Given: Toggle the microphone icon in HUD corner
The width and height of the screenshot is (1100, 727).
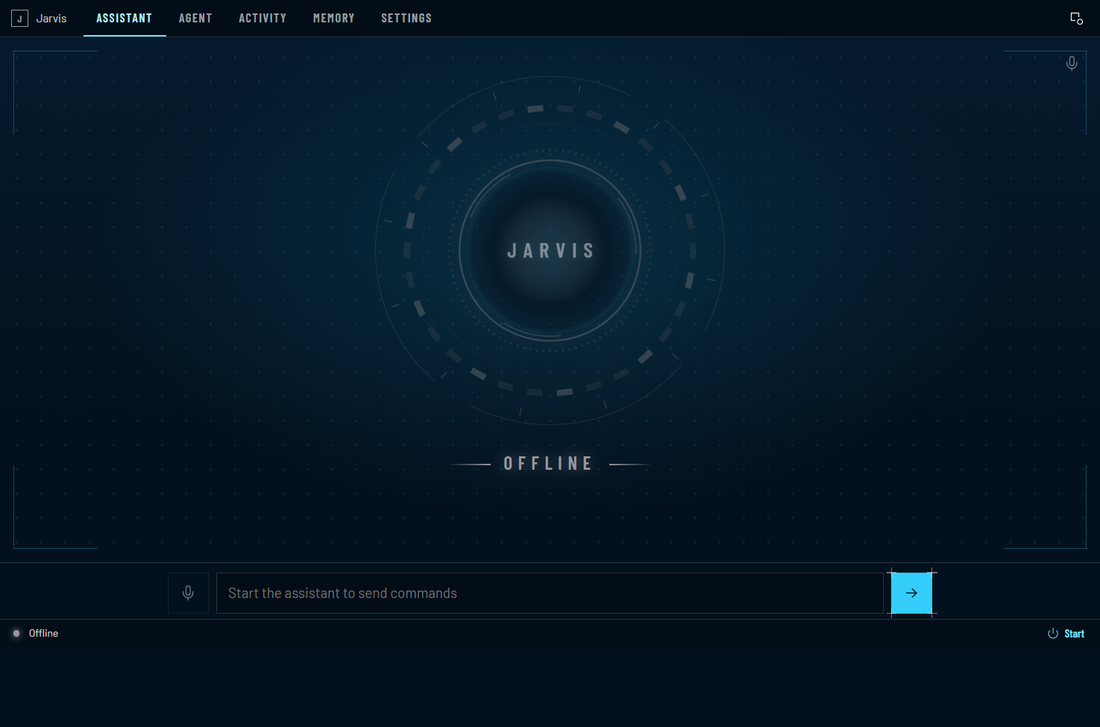Looking at the screenshot, I should pyautogui.click(x=1071, y=63).
